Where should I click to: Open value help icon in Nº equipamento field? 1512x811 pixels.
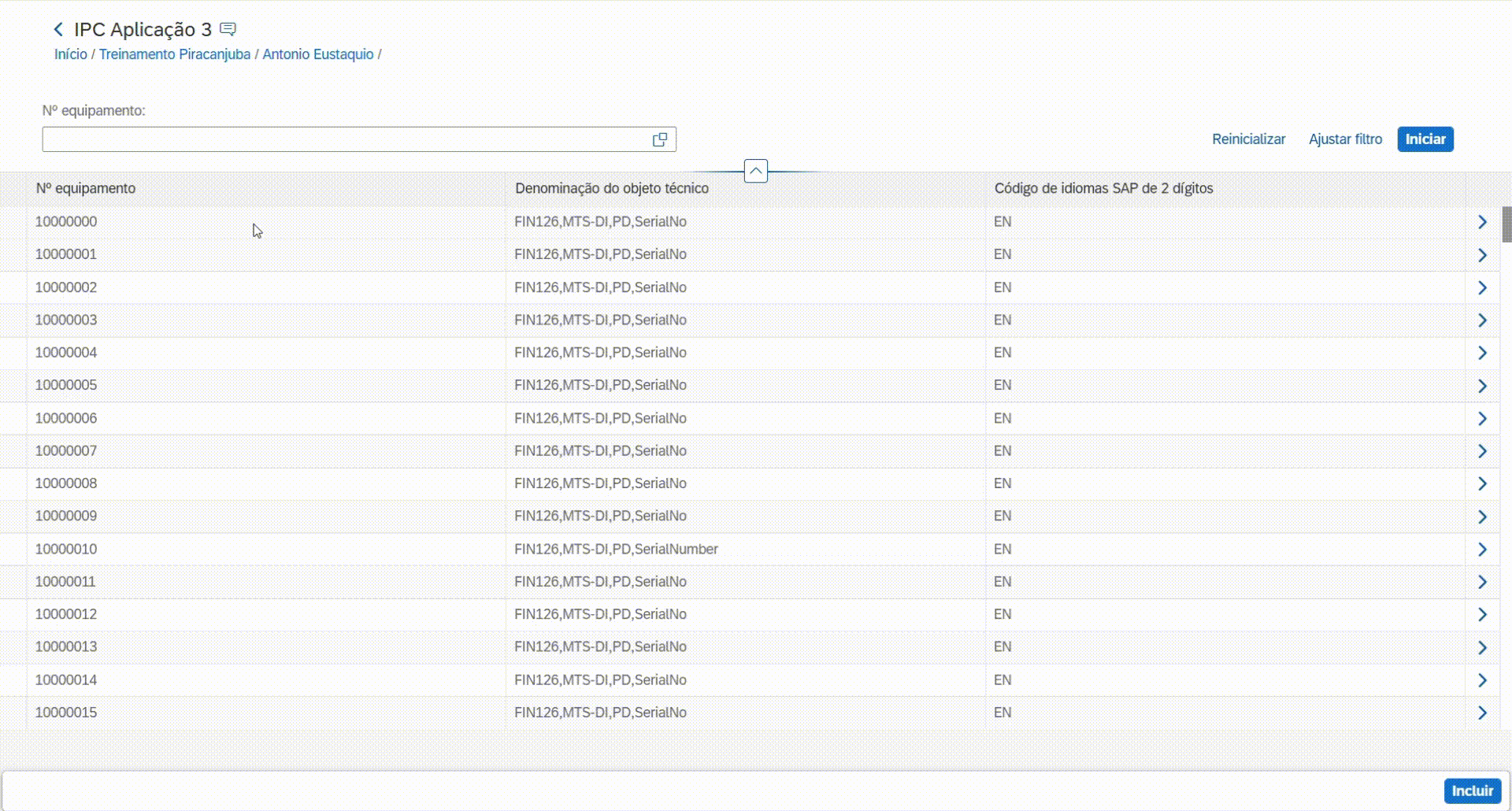[x=660, y=139]
